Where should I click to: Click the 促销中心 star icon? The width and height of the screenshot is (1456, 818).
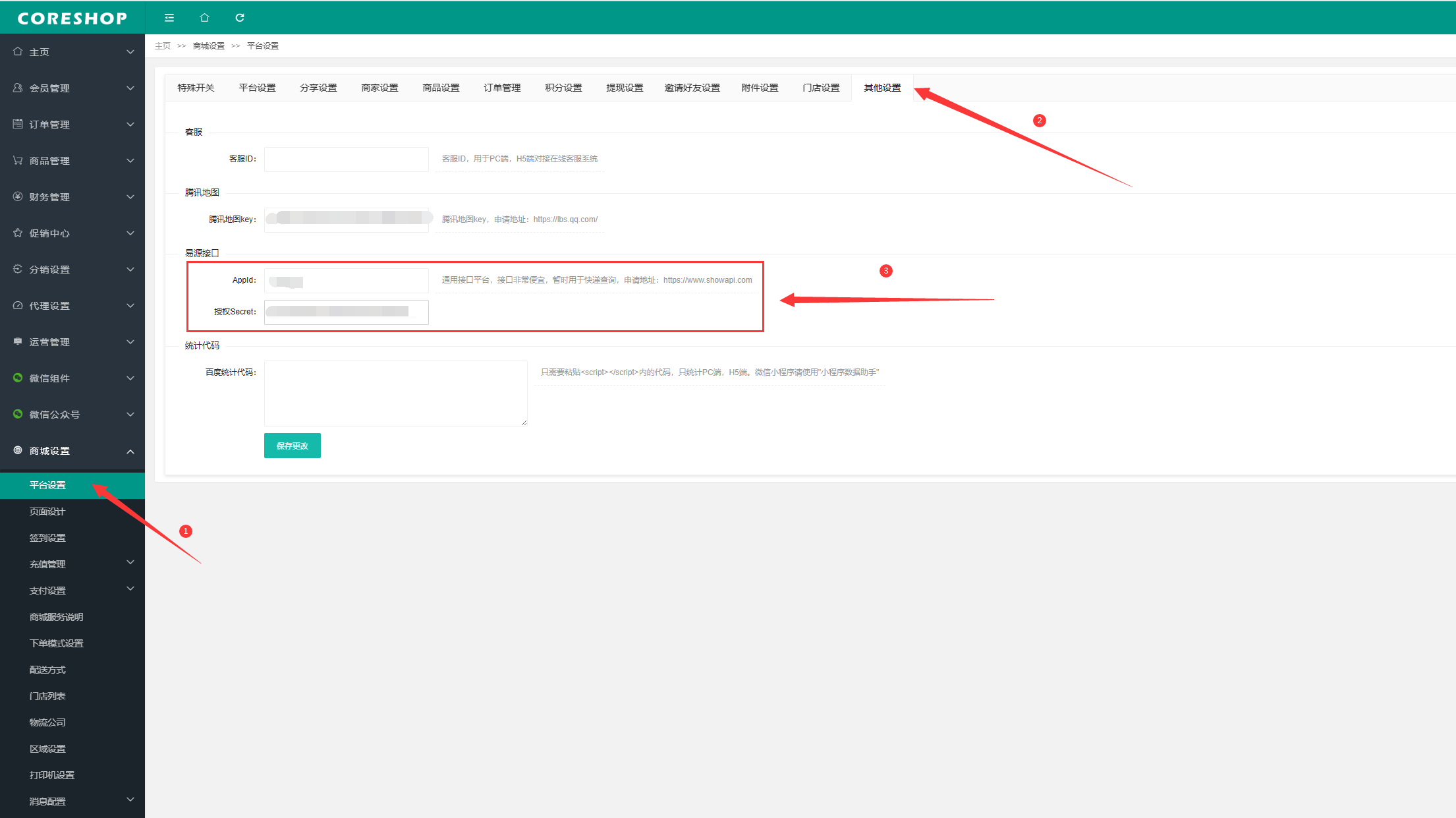coord(18,233)
